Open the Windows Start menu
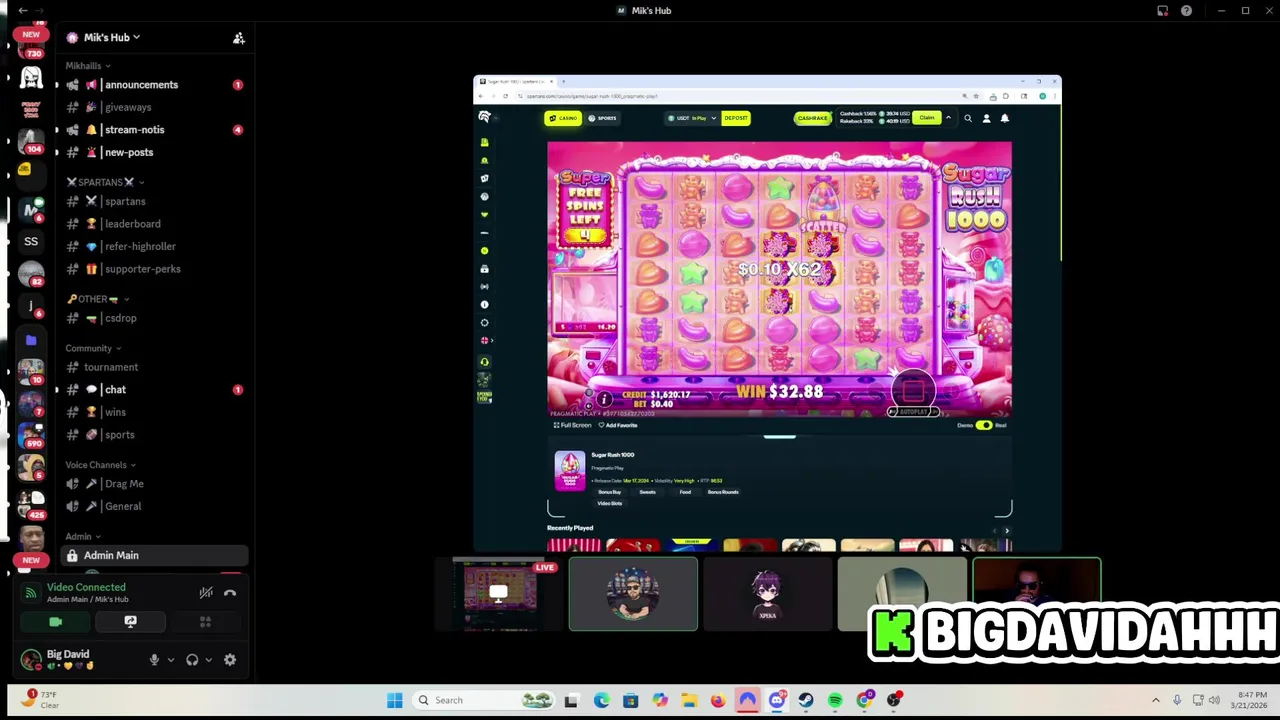This screenshot has height=720, width=1280. coord(395,700)
